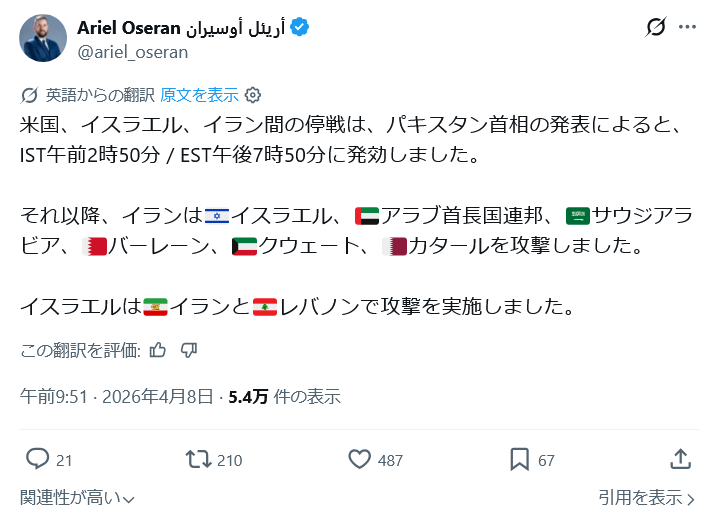Click the thumbs up translation rating
Image resolution: width=717 pixels, height=522 pixels.
[157, 350]
